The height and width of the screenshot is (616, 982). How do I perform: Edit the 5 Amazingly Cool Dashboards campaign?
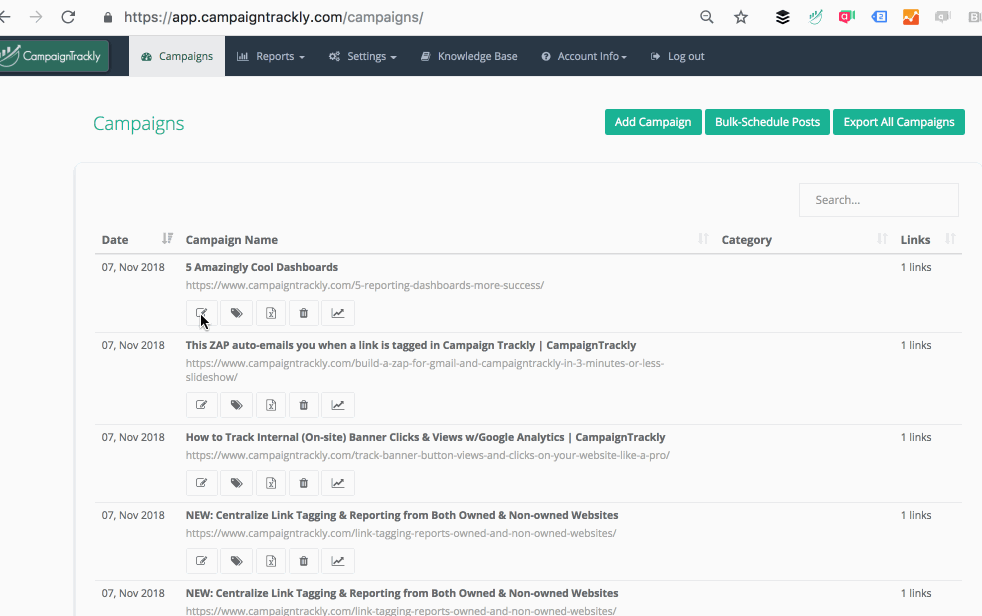202,313
